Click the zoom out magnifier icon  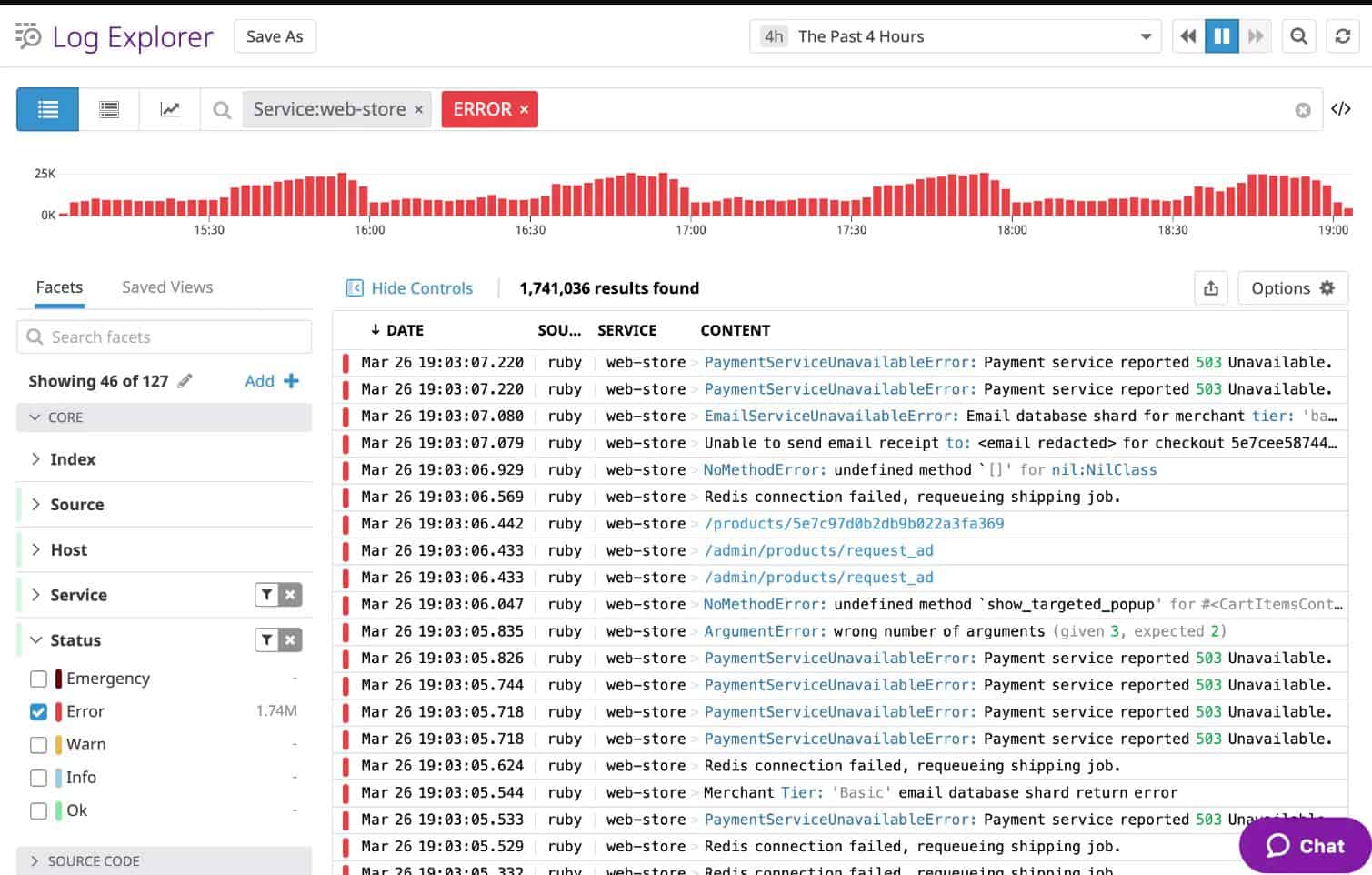pyautogui.click(x=1299, y=36)
